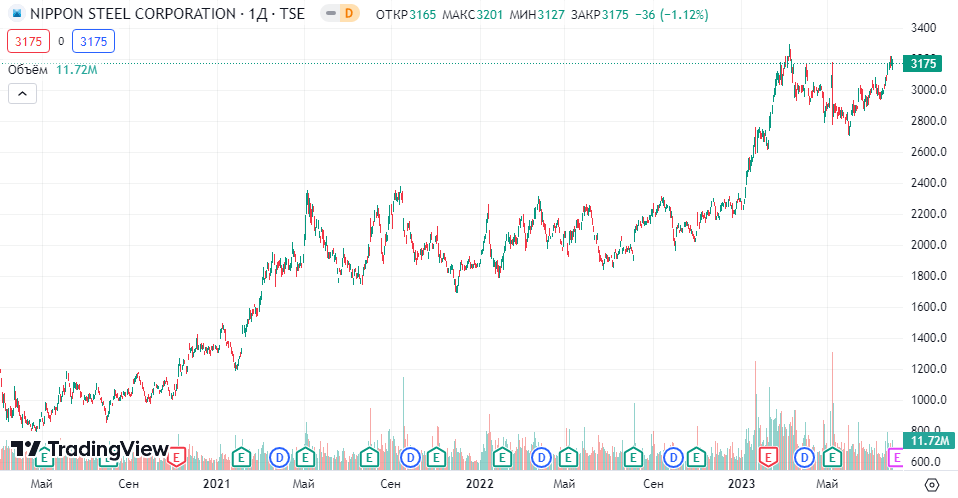Click dividend marker just before Май 2022
The width and height of the screenshot is (958, 498).
click(x=541, y=457)
